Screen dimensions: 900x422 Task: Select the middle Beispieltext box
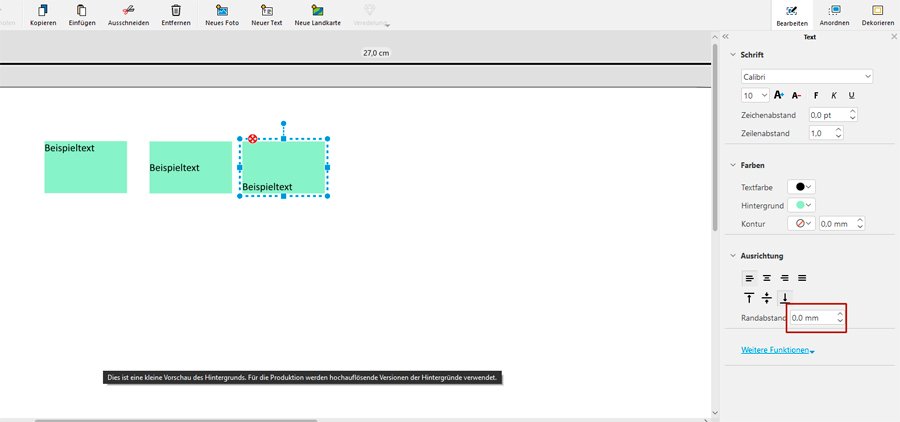[191, 167]
